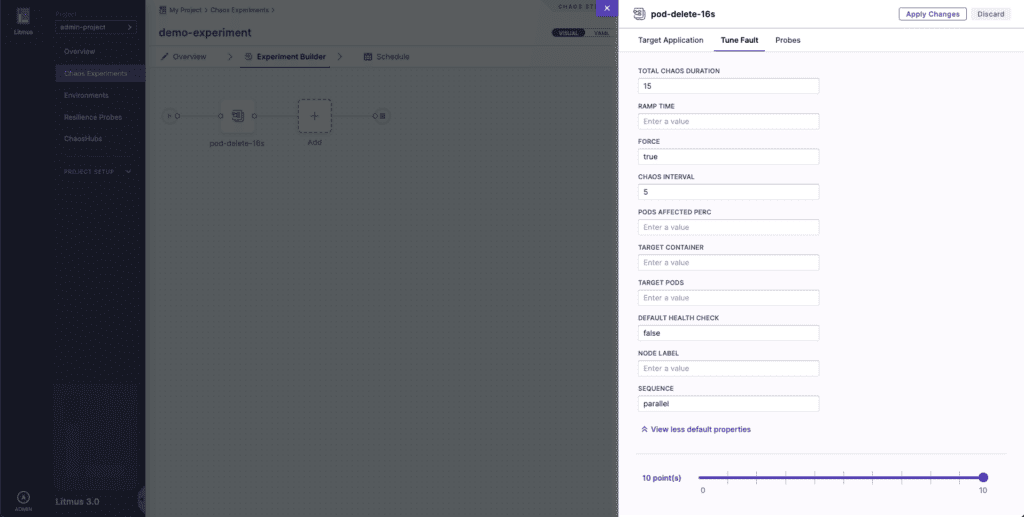Click the points weight slider handle
1024x517 pixels.
[x=983, y=477]
